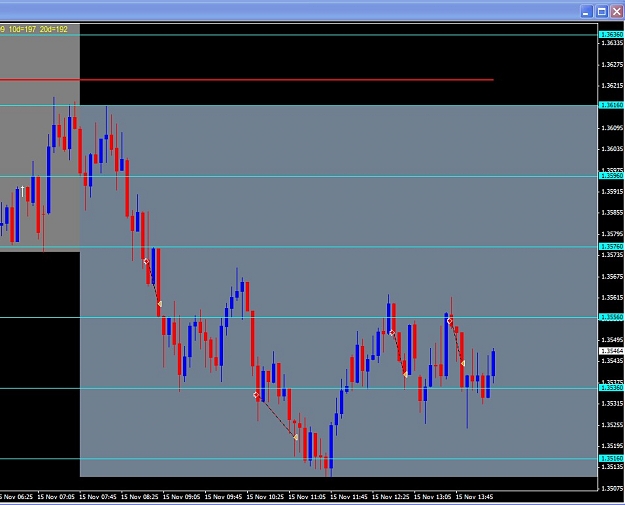625x505 pixels.
Task: Click the 20d=192 indicator text
Action: coord(54,29)
